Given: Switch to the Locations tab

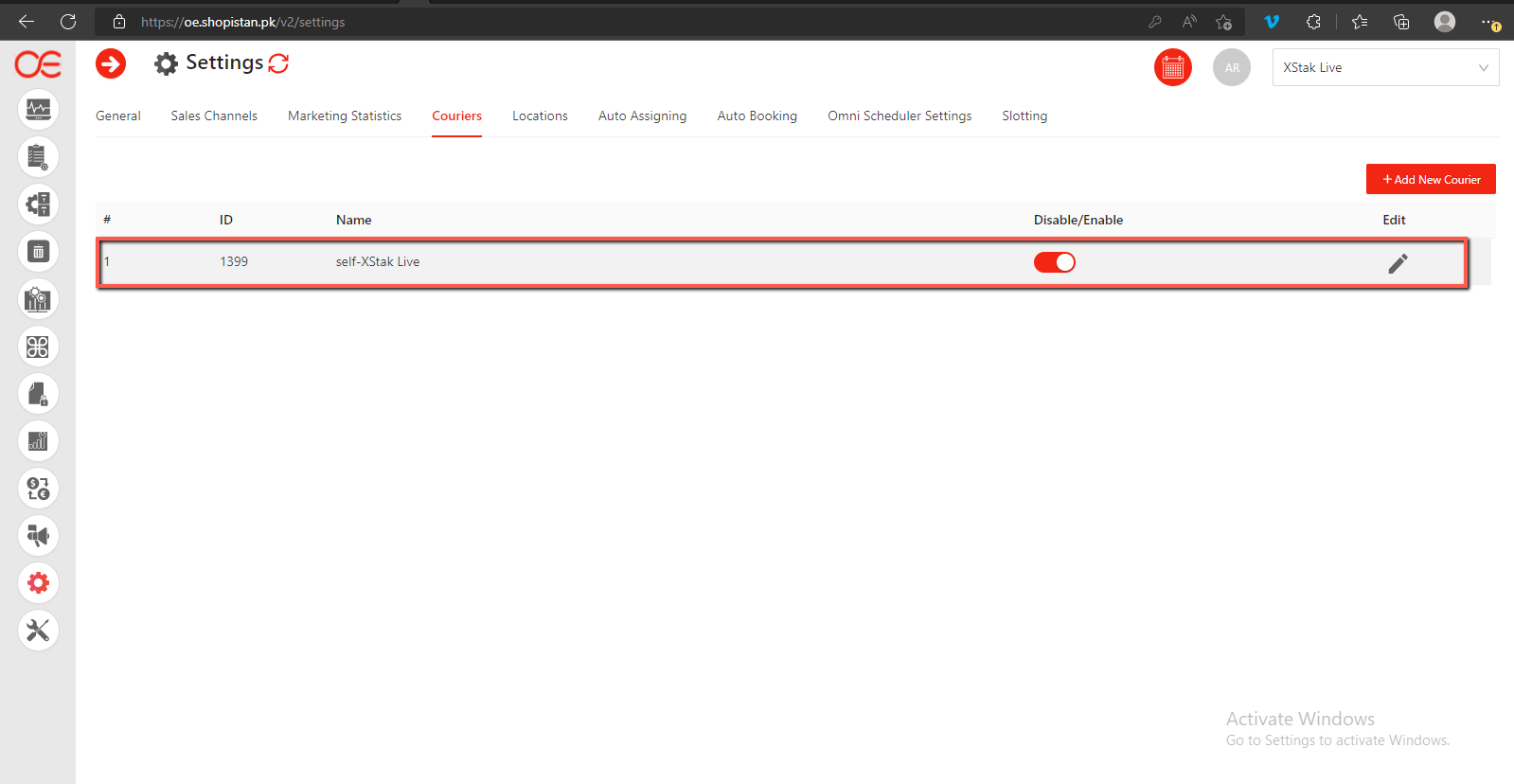Looking at the screenshot, I should coord(540,116).
